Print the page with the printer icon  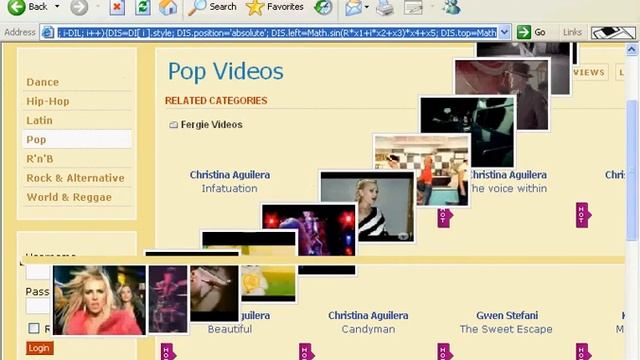pyautogui.click(x=384, y=7)
